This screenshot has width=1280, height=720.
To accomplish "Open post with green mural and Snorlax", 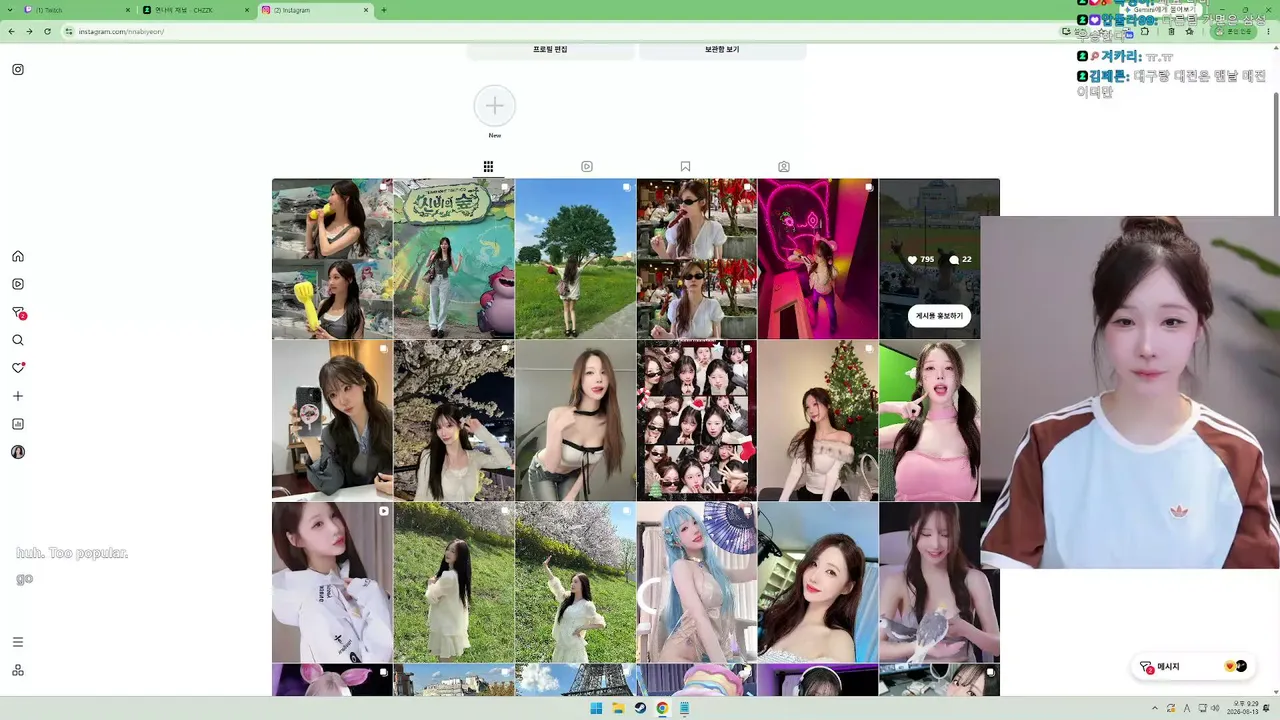I will pos(454,259).
